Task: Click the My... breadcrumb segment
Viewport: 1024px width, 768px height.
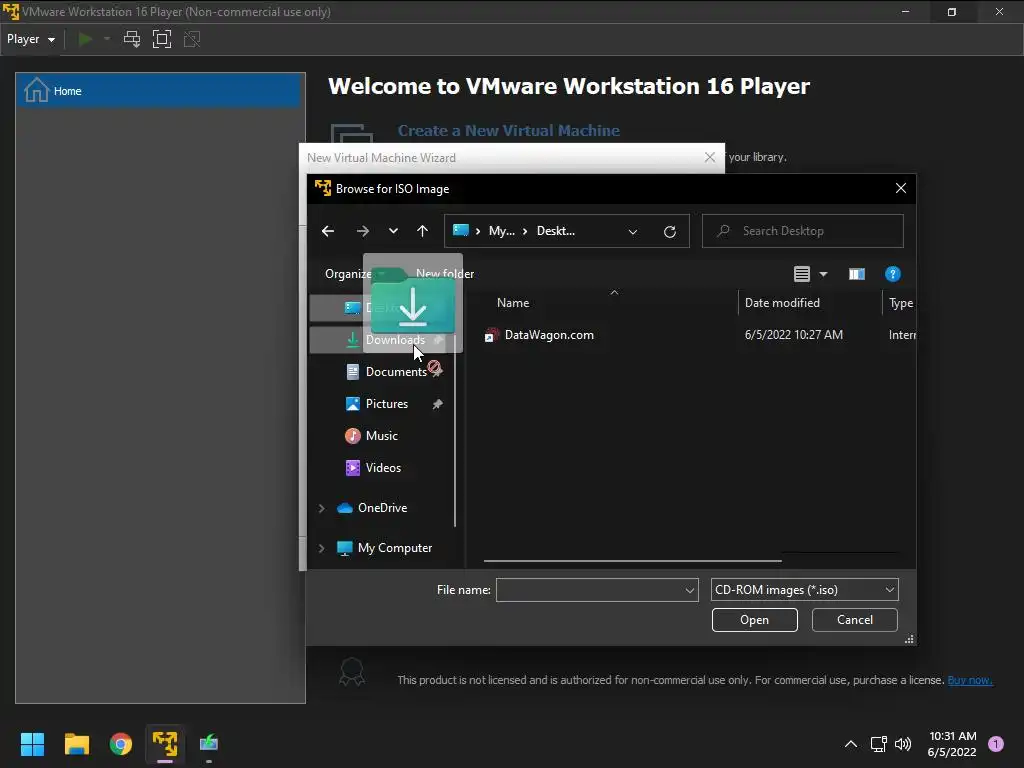Action: [502, 231]
